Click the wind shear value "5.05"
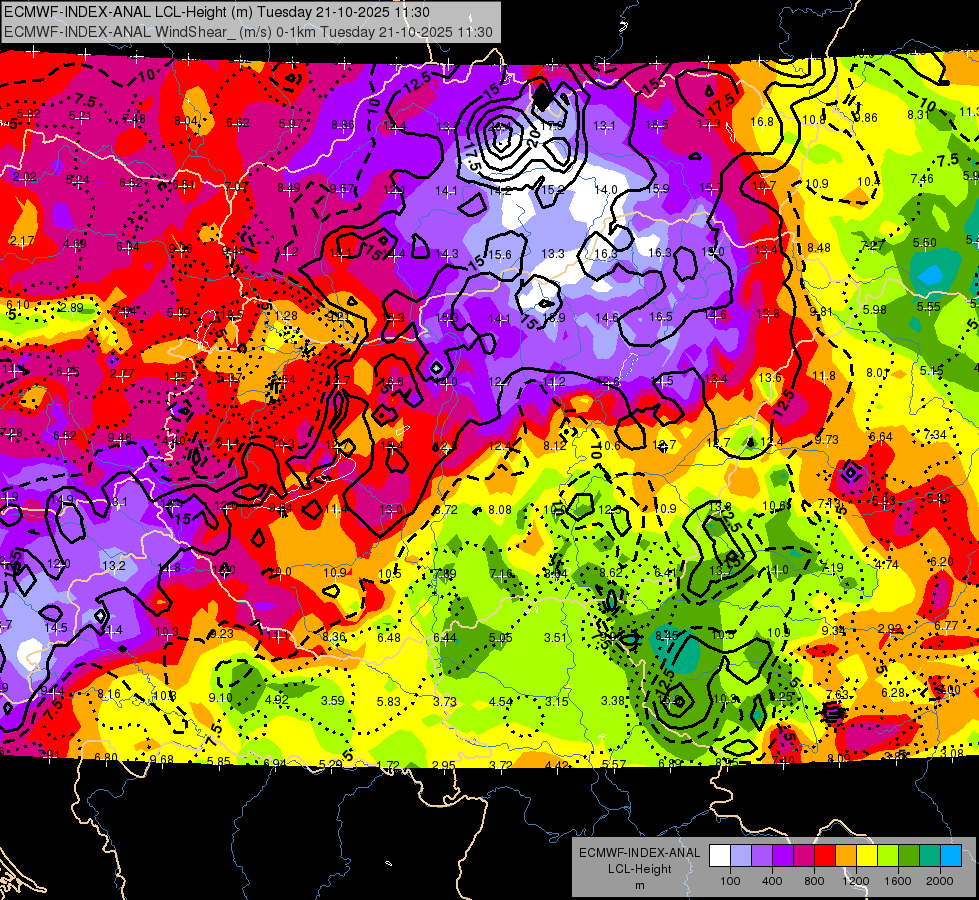 pos(501,638)
